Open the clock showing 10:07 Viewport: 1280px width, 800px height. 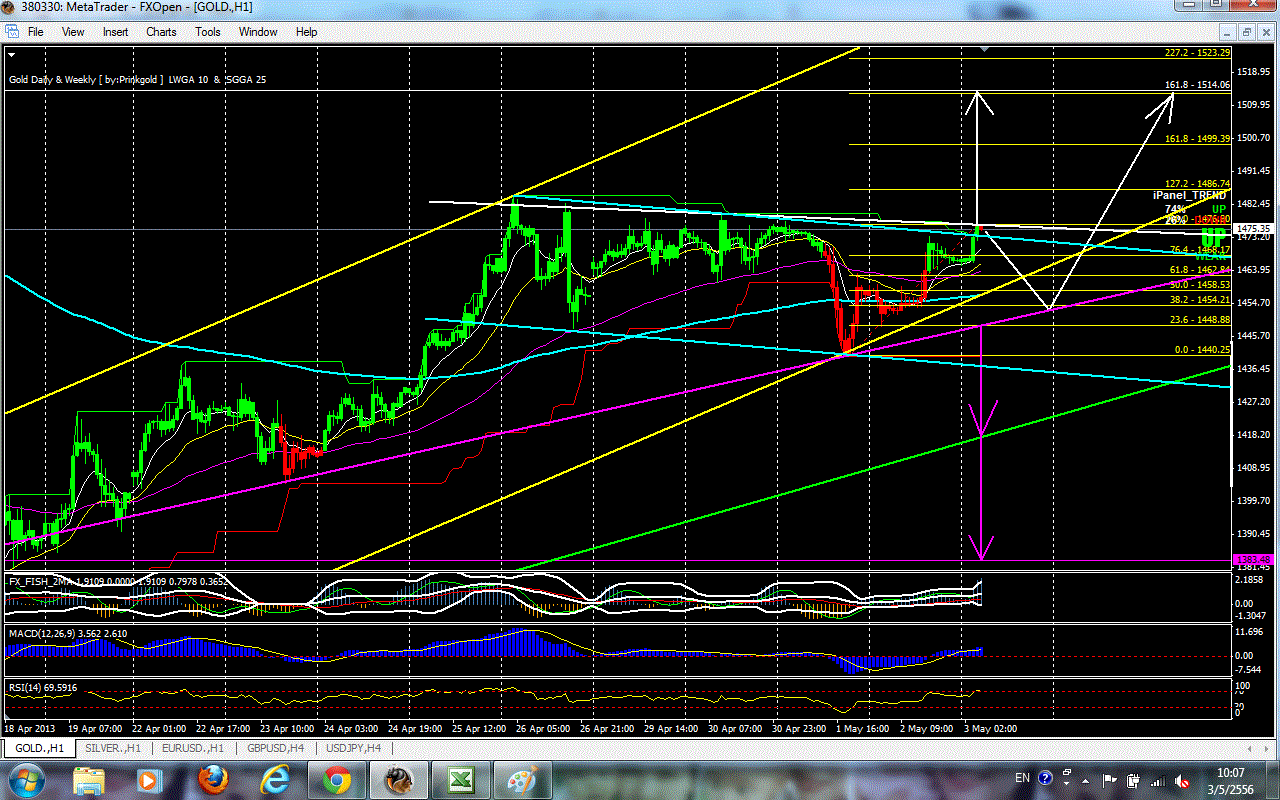[1231, 780]
